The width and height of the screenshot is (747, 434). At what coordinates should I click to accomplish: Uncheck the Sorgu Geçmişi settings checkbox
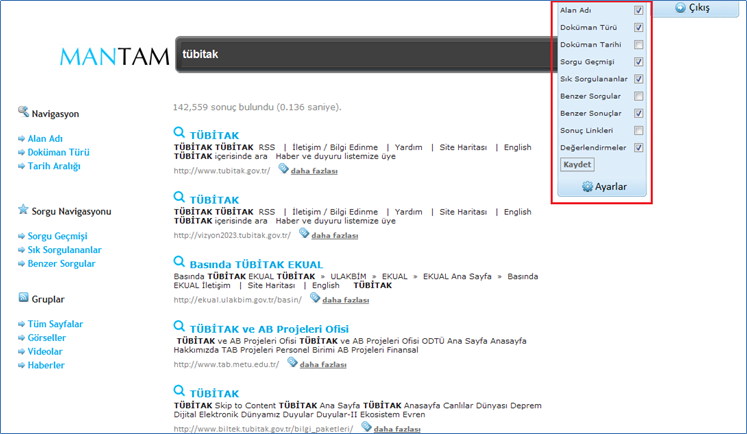click(x=638, y=62)
